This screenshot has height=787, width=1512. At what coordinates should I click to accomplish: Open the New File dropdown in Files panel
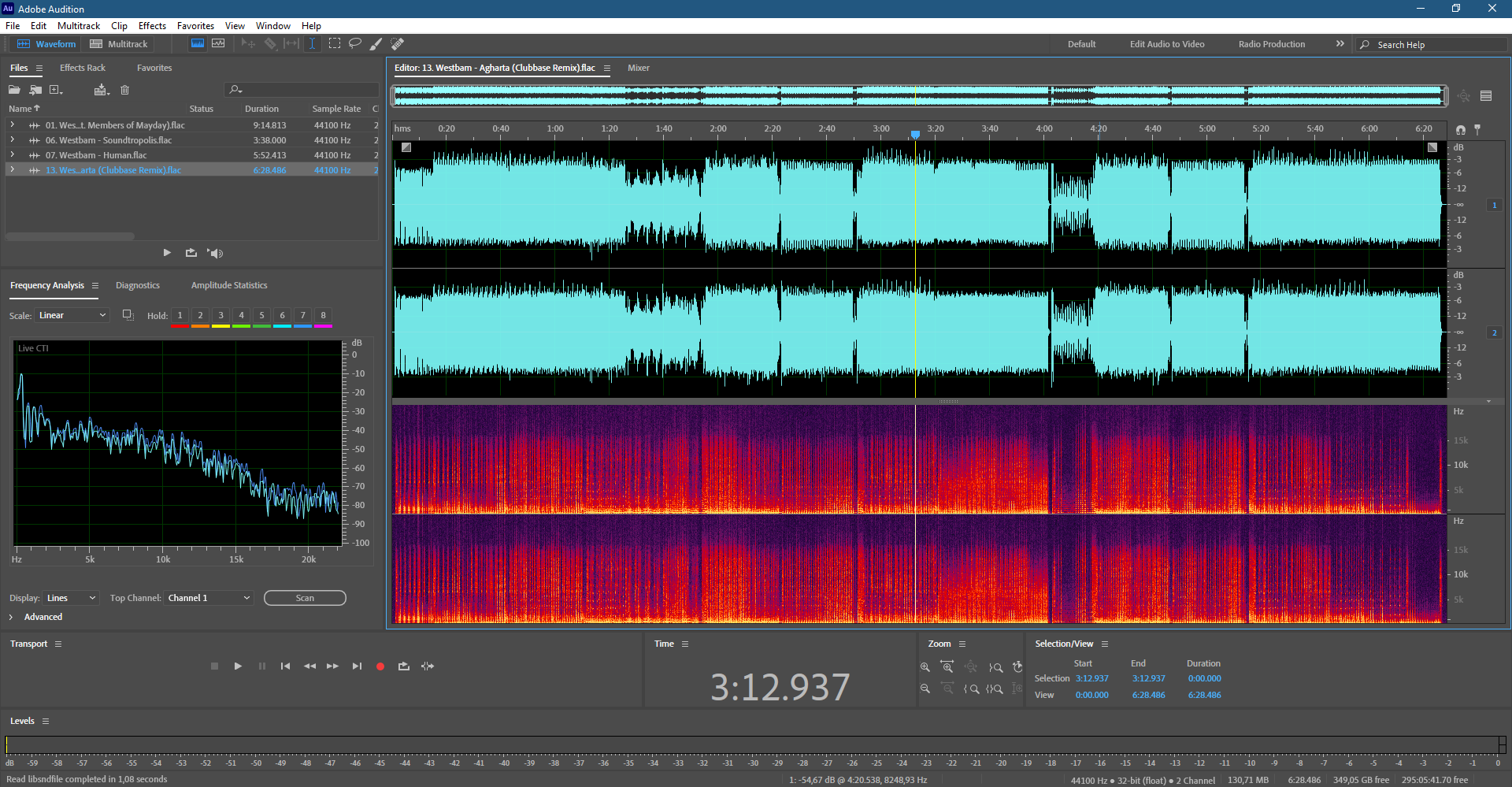click(x=56, y=90)
